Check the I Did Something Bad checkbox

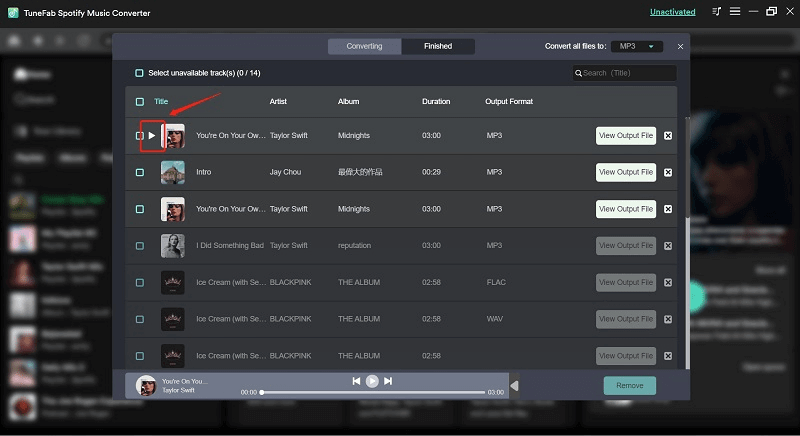(140, 246)
